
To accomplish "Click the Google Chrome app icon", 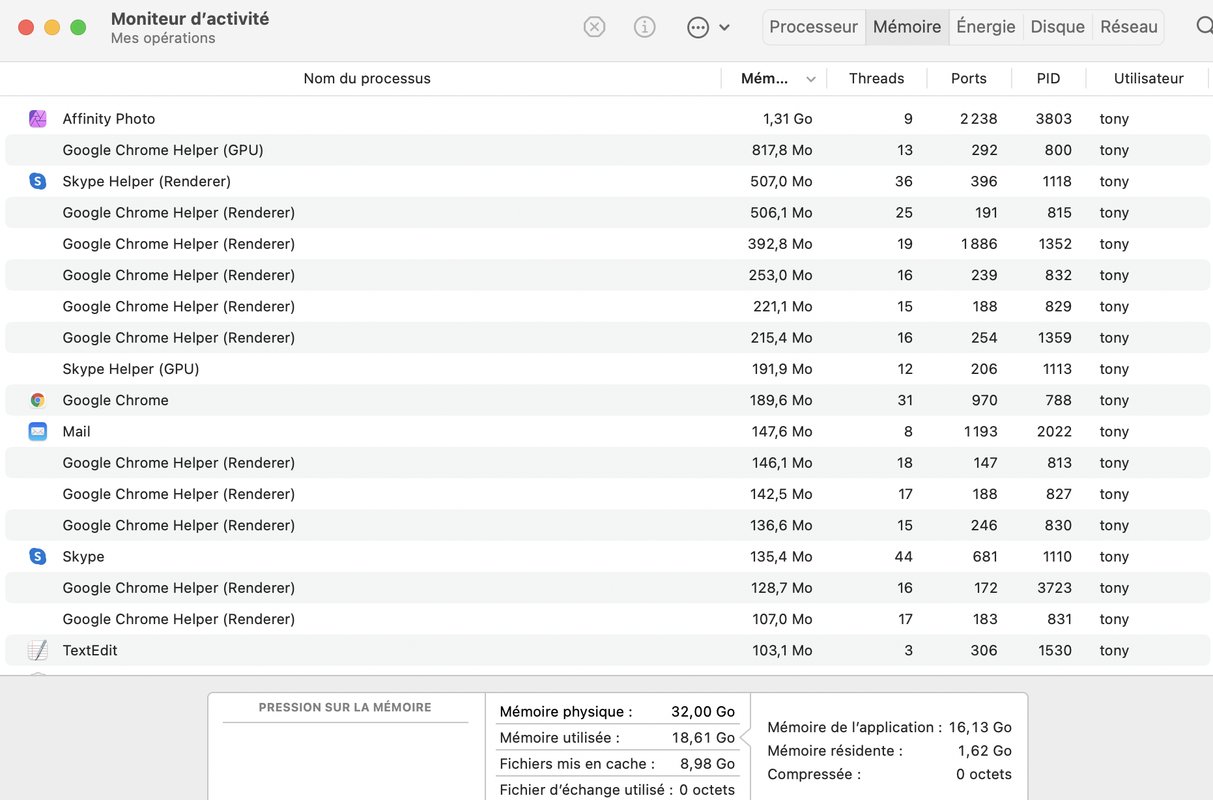I will [37, 400].
